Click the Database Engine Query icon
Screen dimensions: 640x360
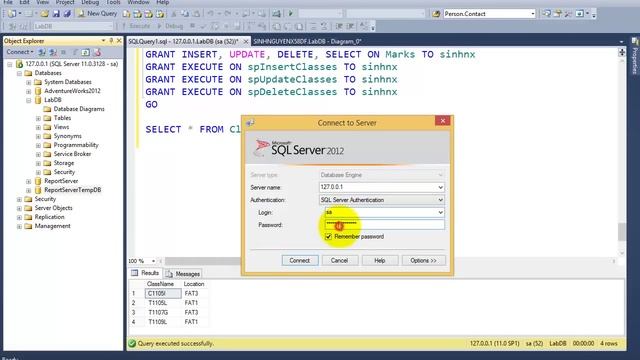127,14
